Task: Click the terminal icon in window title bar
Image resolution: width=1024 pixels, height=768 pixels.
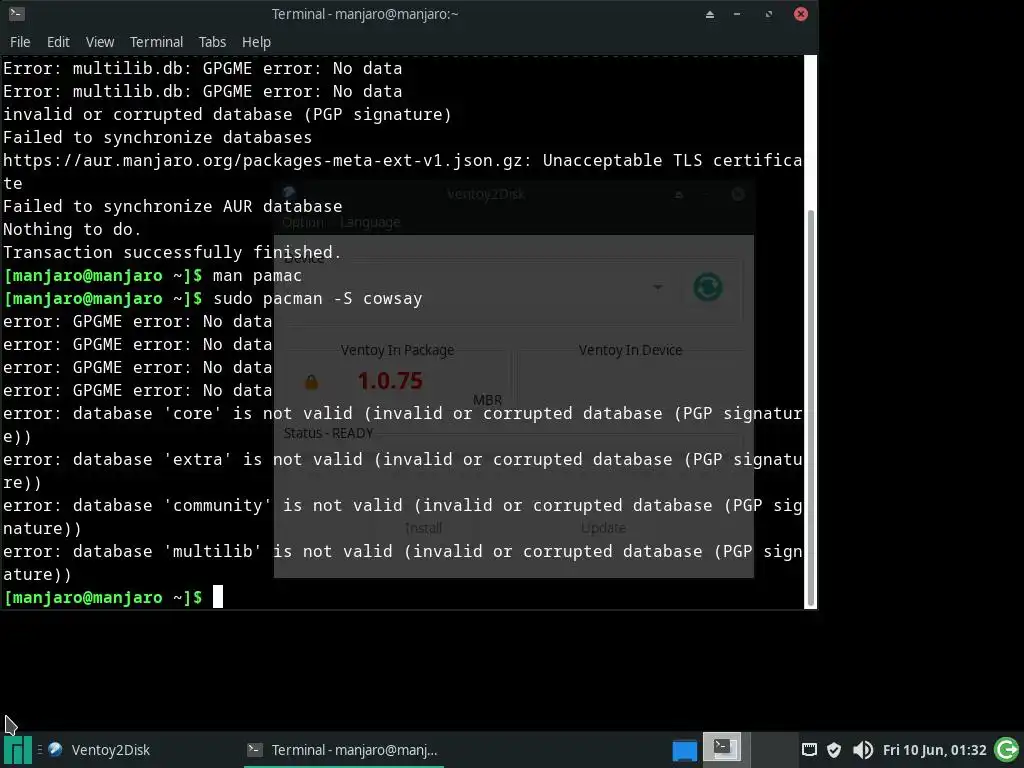Action: tap(16, 13)
